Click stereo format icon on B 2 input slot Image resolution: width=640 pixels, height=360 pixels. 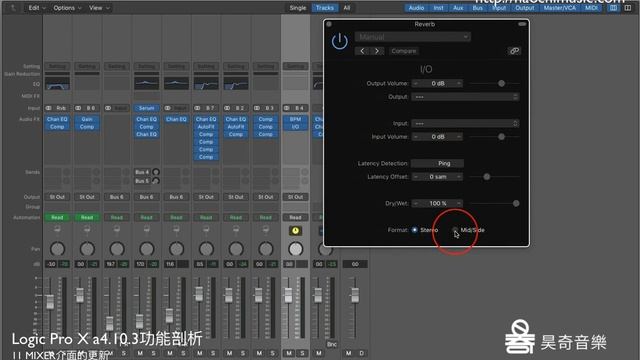pos(227,108)
